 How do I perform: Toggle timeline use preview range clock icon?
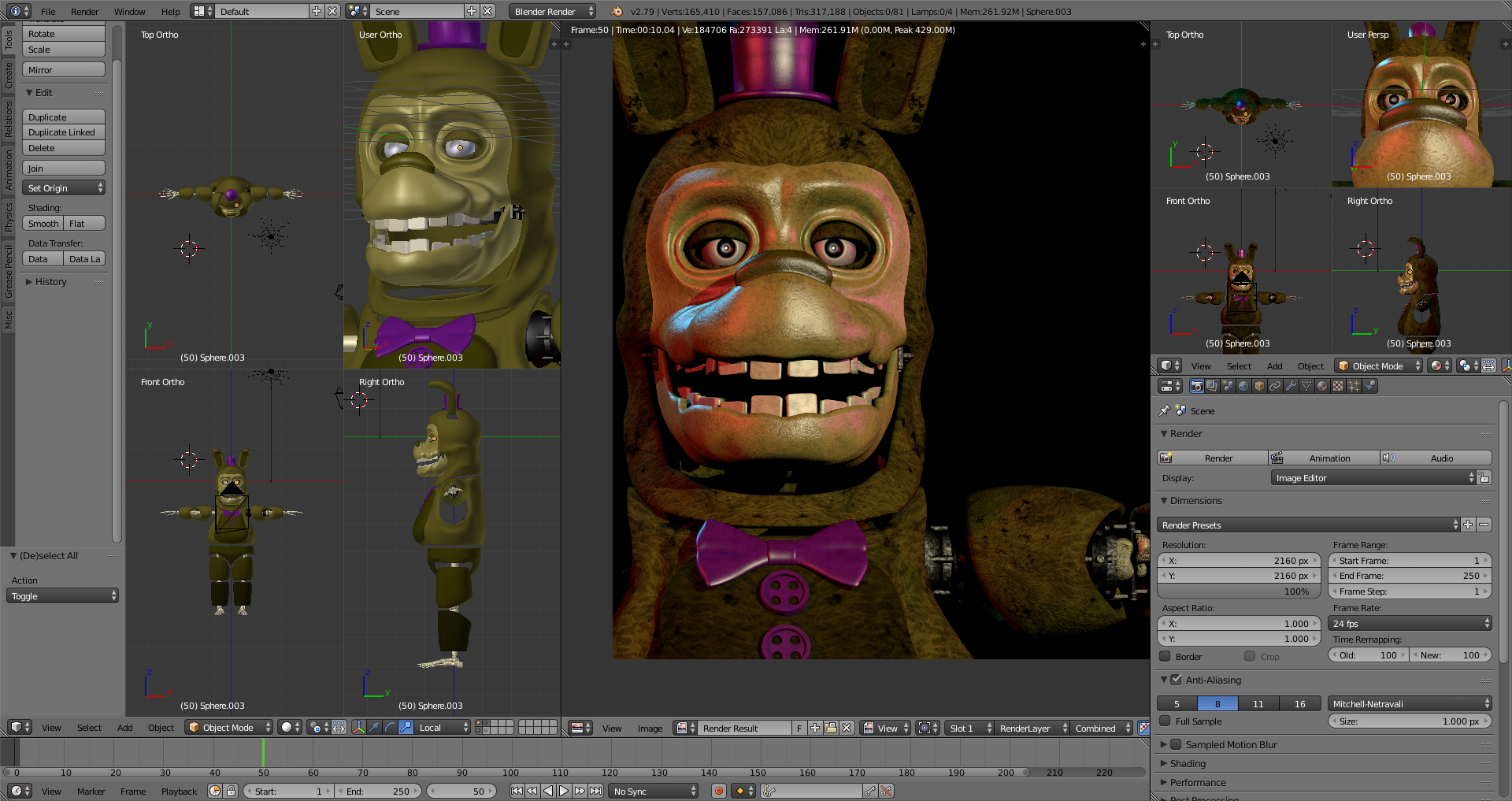click(215, 791)
